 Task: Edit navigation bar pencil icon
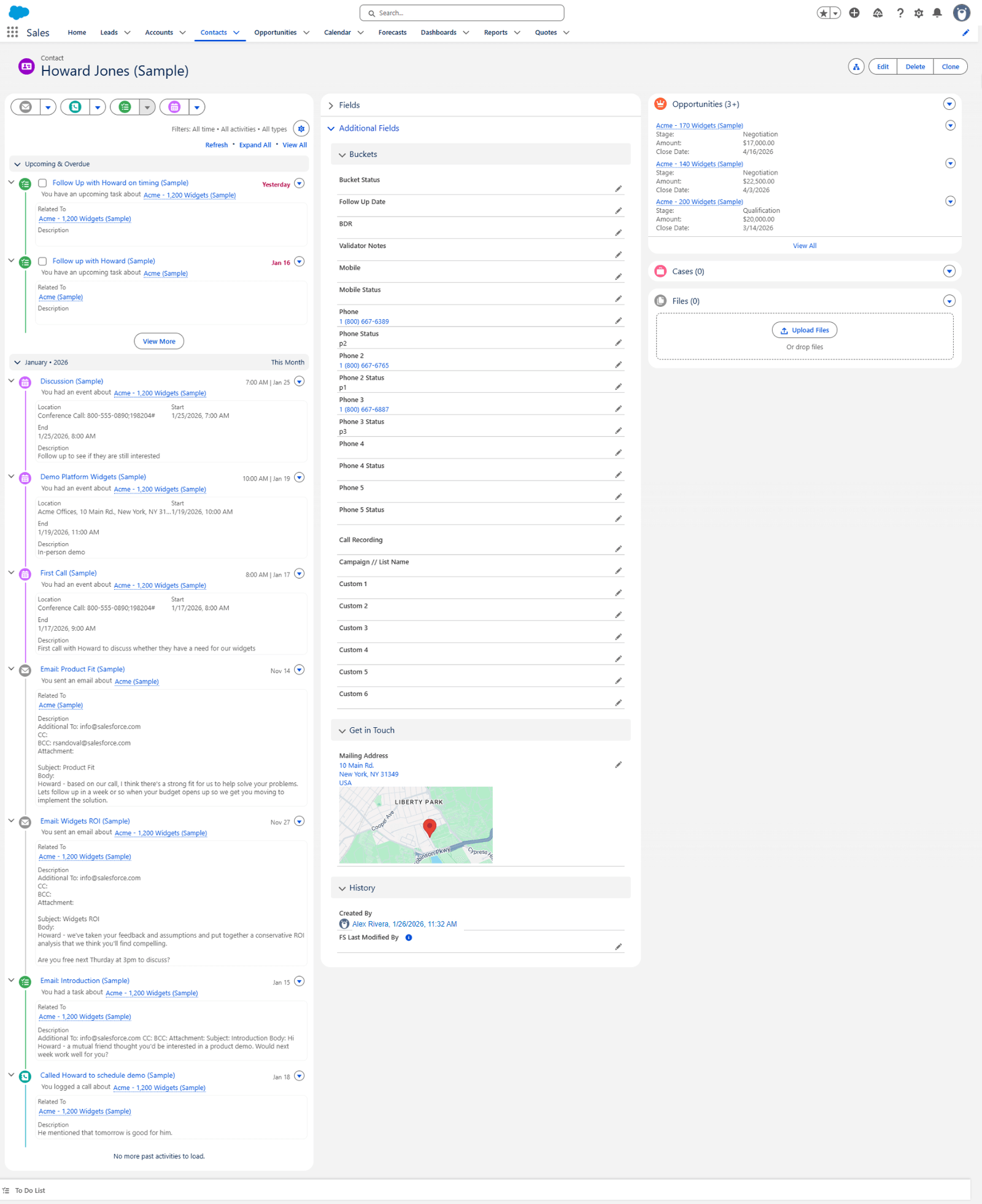point(965,33)
